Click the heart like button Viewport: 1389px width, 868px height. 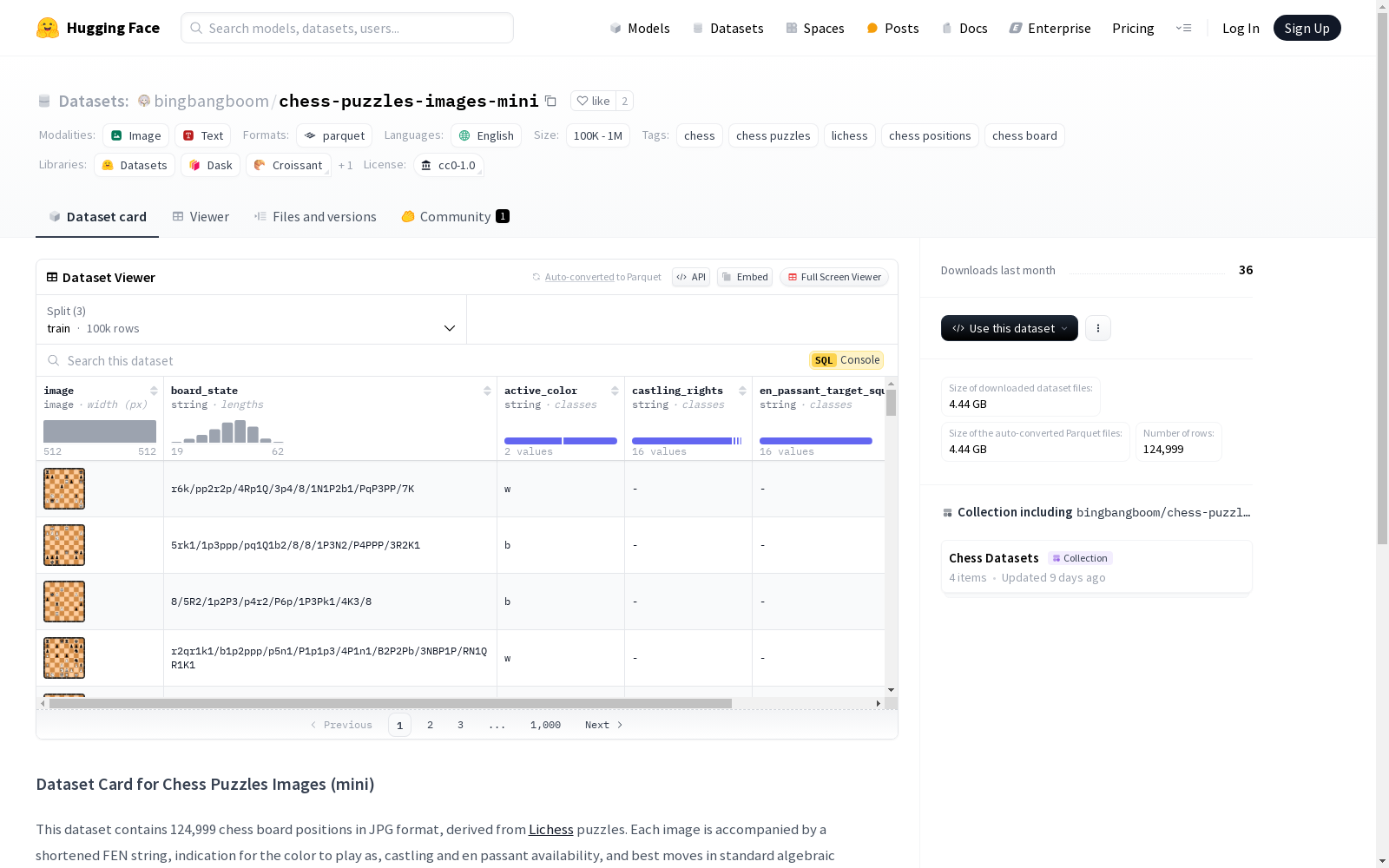tap(593, 101)
